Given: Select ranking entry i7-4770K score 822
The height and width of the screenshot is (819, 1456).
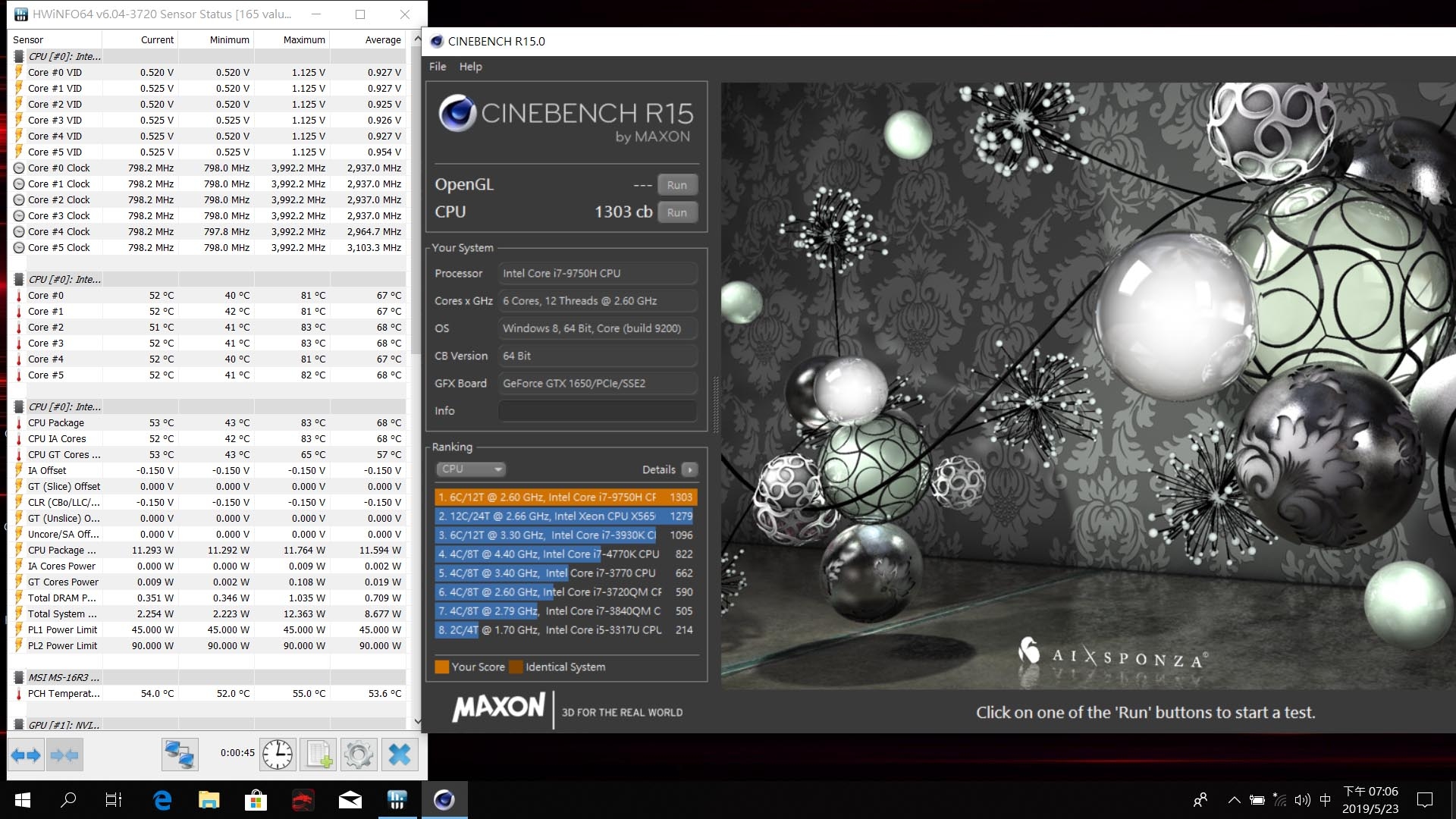Looking at the screenshot, I should pos(566,554).
